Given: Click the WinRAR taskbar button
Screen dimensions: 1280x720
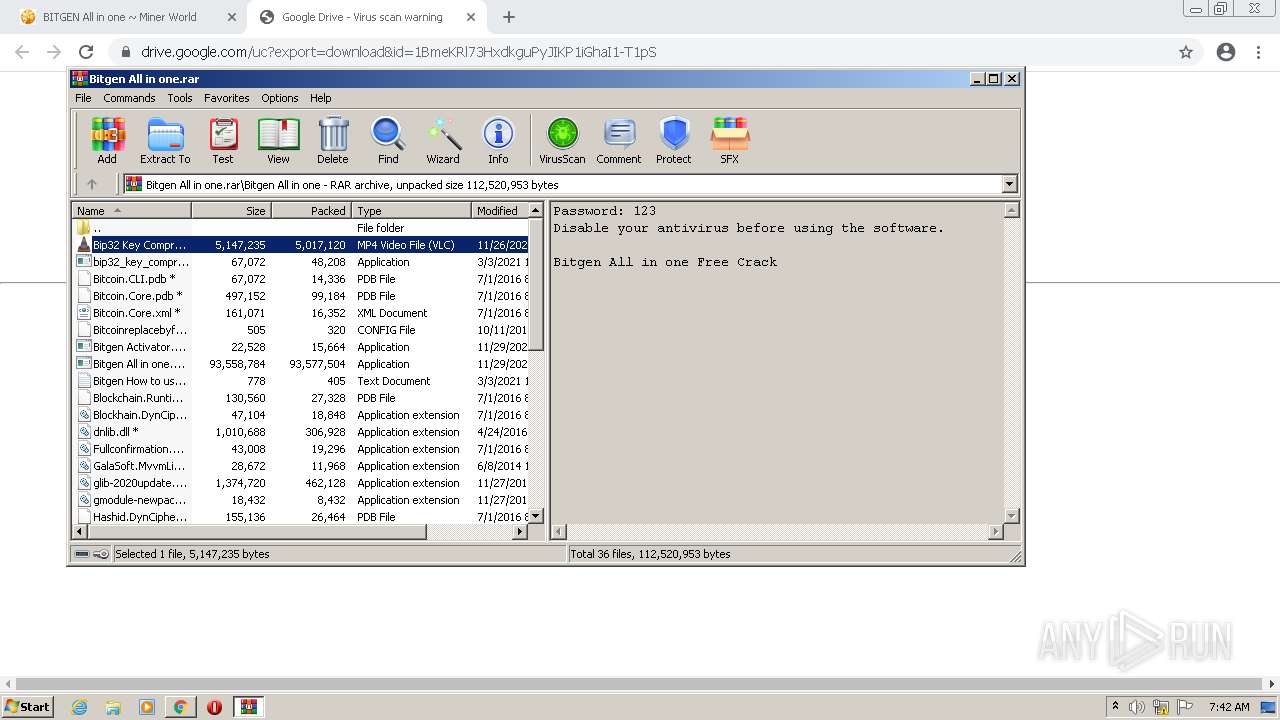Looking at the screenshot, I should tap(248, 707).
